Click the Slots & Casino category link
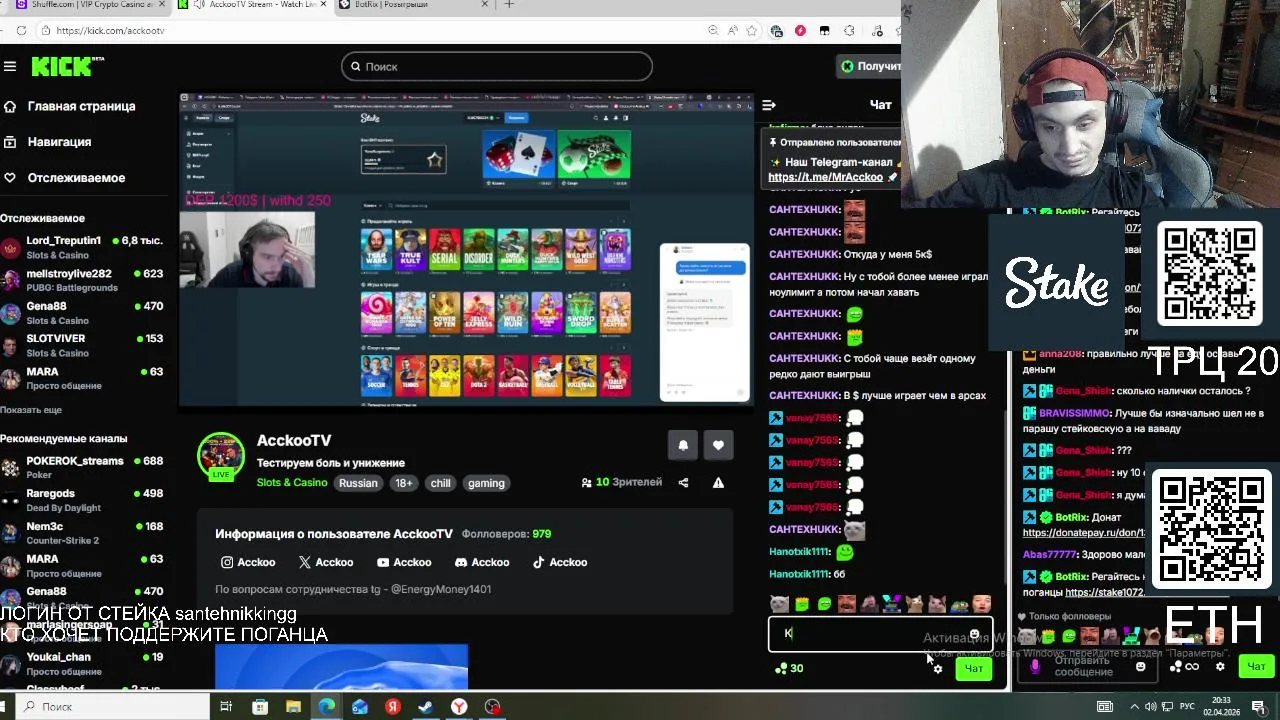Image resolution: width=1280 pixels, height=720 pixels. [292, 483]
